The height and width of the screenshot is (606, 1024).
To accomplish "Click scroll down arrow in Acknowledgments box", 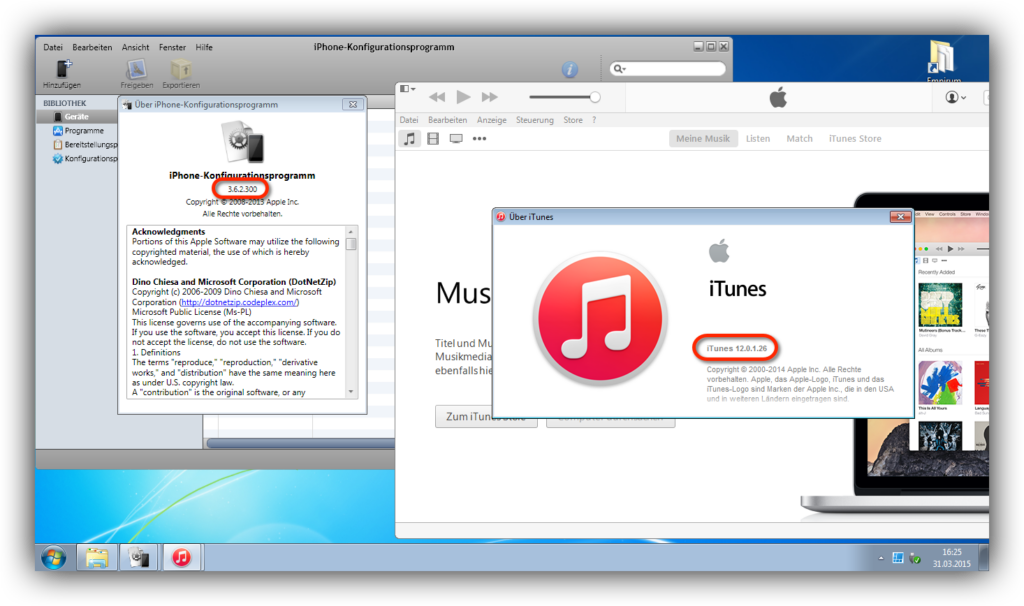I will coord(351,392).
